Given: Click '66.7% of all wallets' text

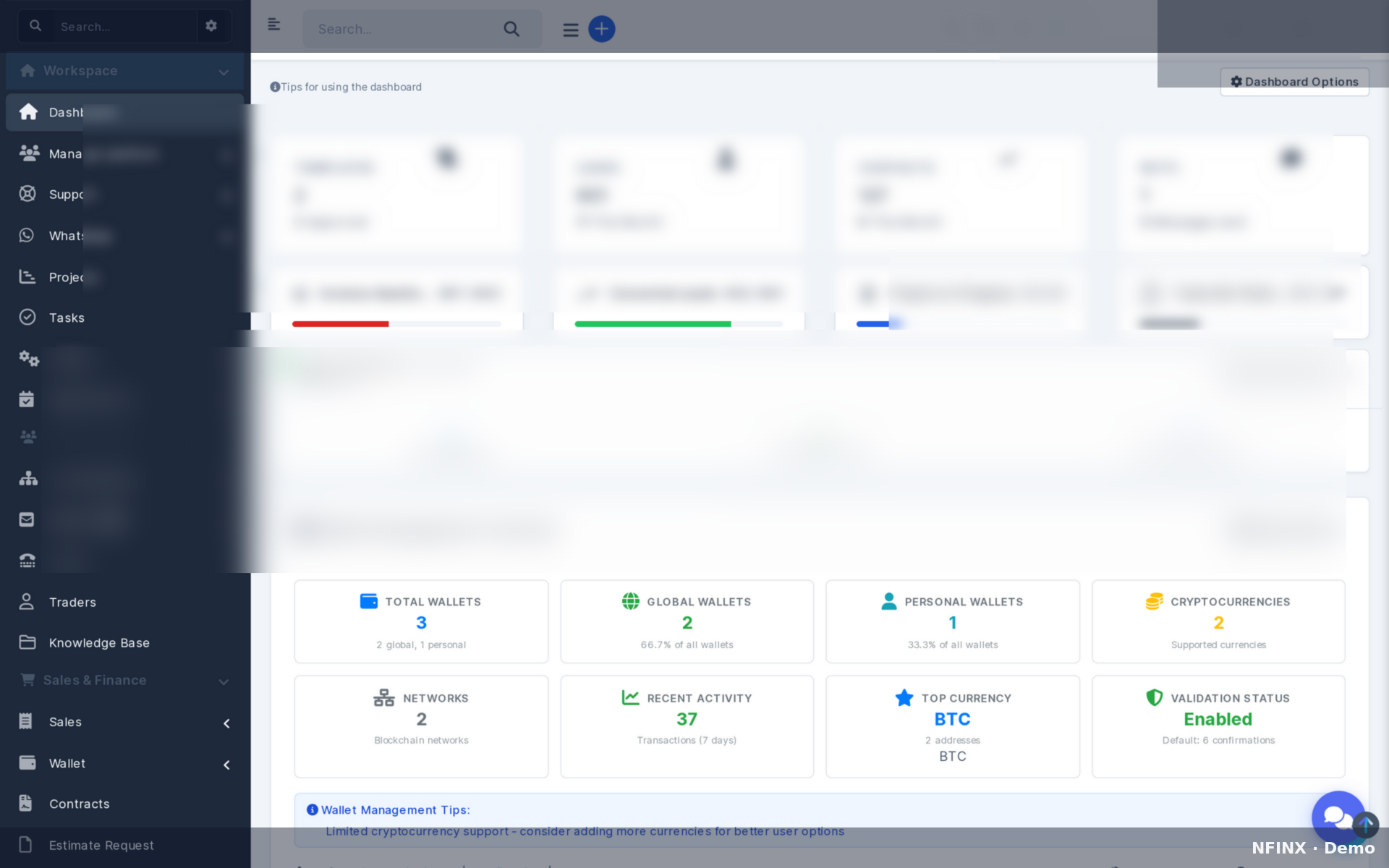Looking at the screenshot, I should (x=687, y=644).
